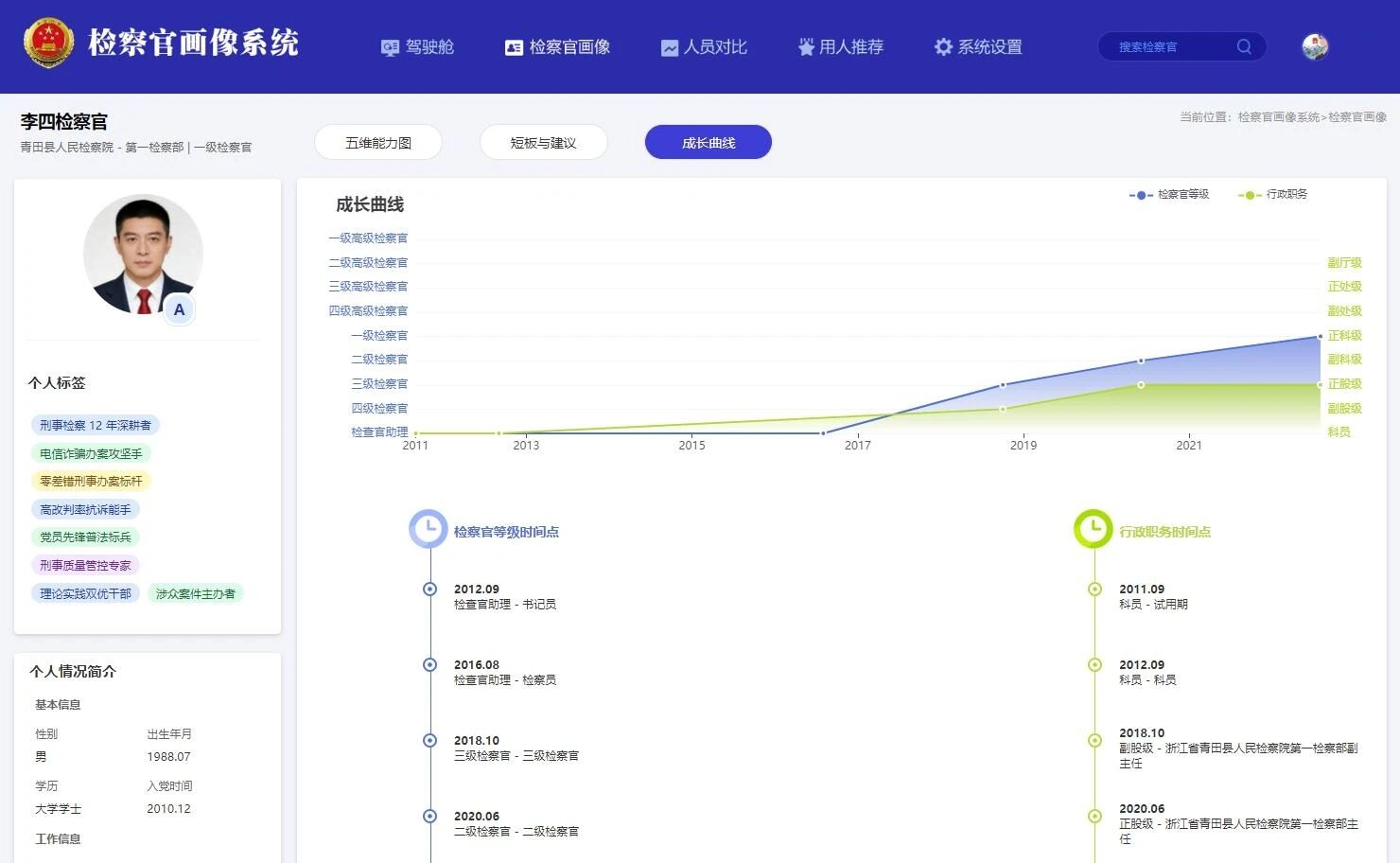Open the 驾驶舱 dashboard icon
This screenshot has width=1400, height=863.
pyautogui.click(x=390, y=47)
